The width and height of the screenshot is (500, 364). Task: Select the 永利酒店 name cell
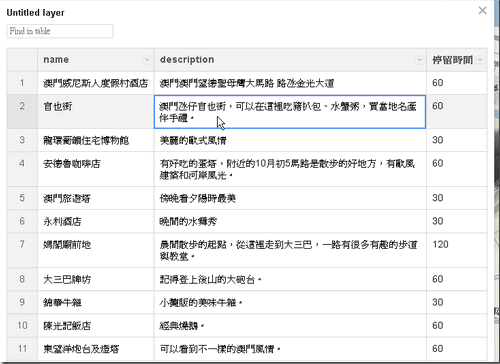[x=96, y=221]
